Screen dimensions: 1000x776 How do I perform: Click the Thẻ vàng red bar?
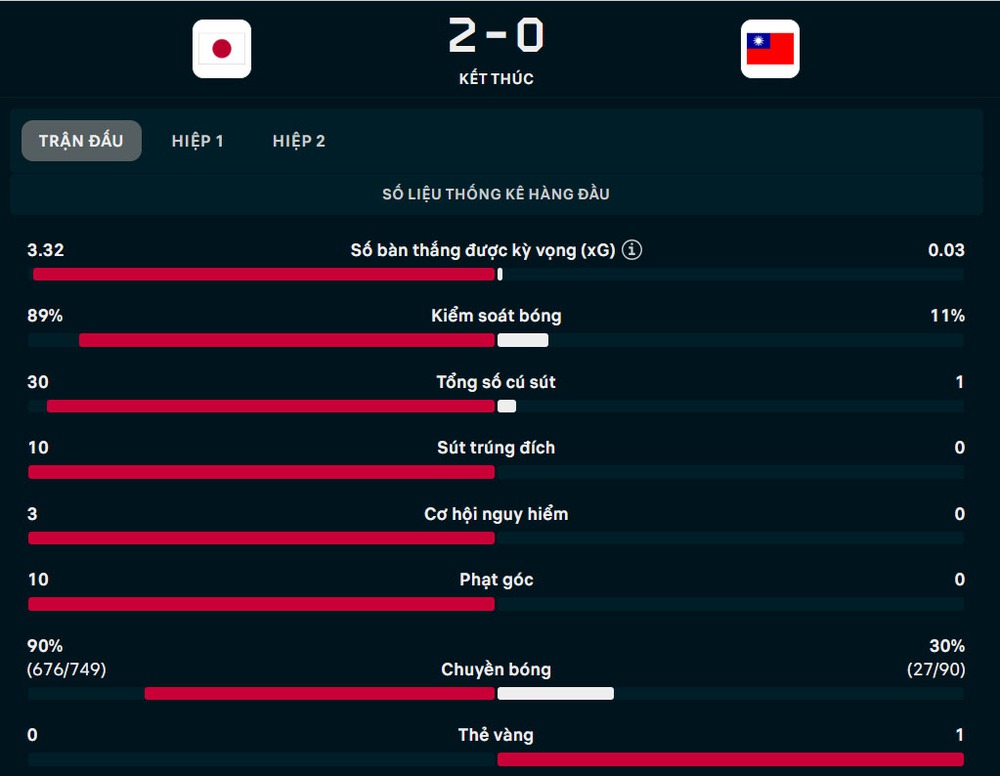(x=730, y=760)
